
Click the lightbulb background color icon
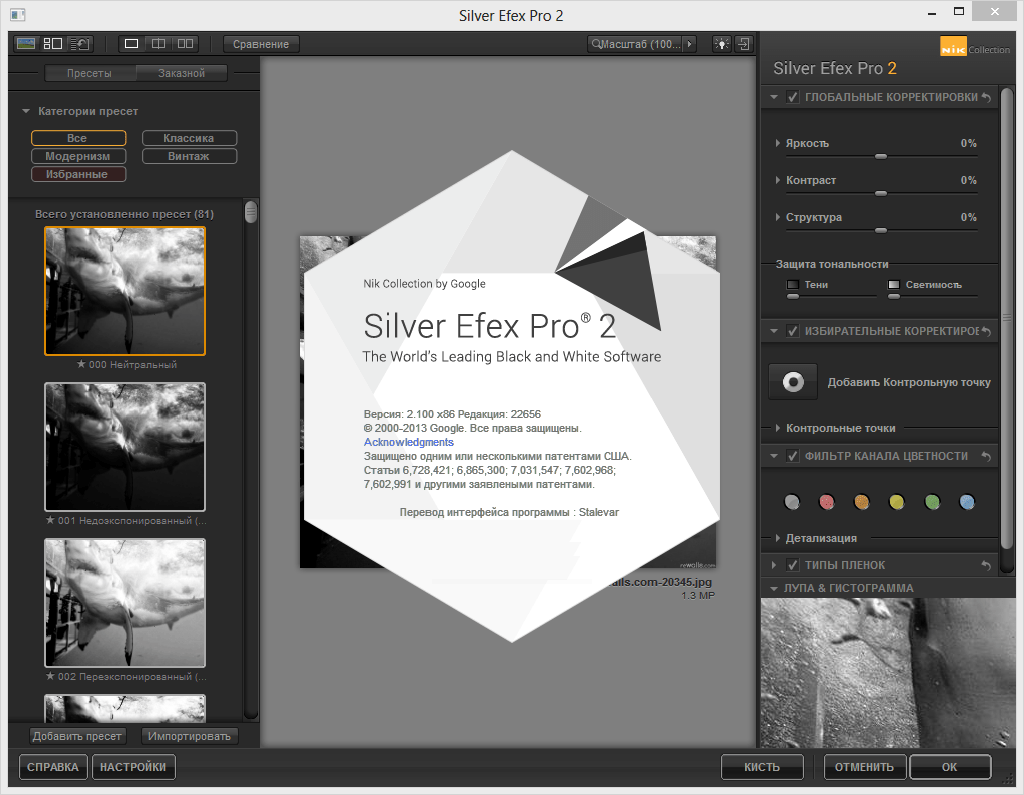(720, 44)
